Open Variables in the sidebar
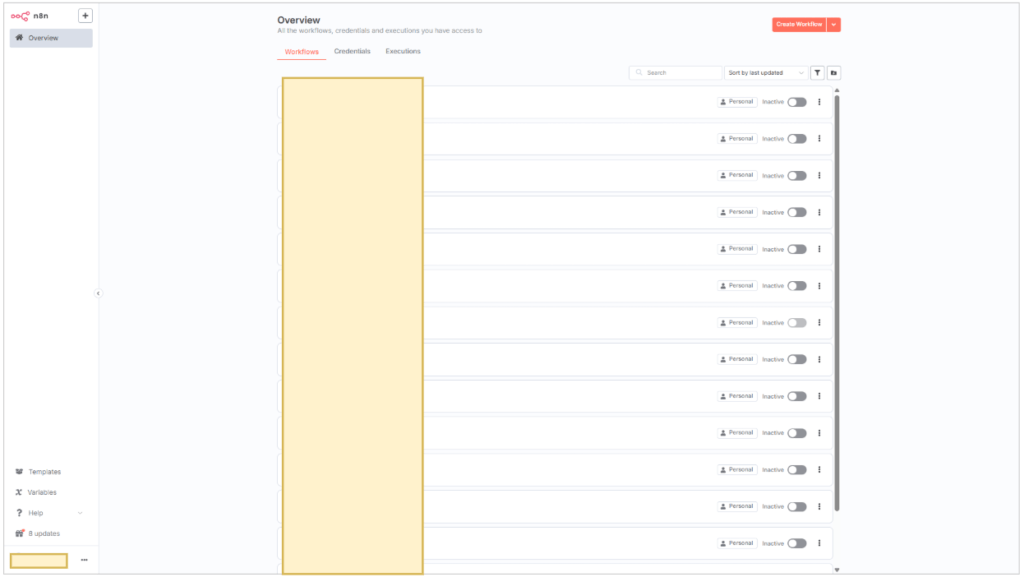 coord(42,492)
